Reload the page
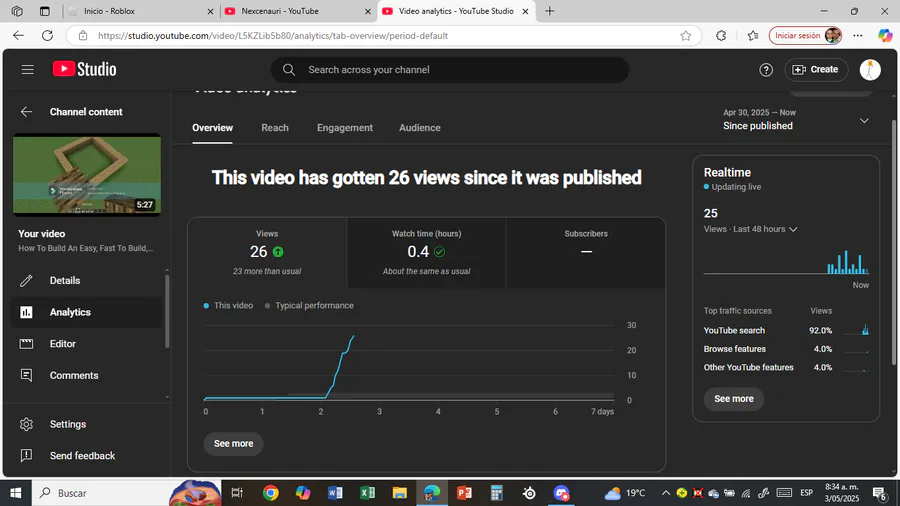Viewport: 900px width, 506px height. point(47,36)
